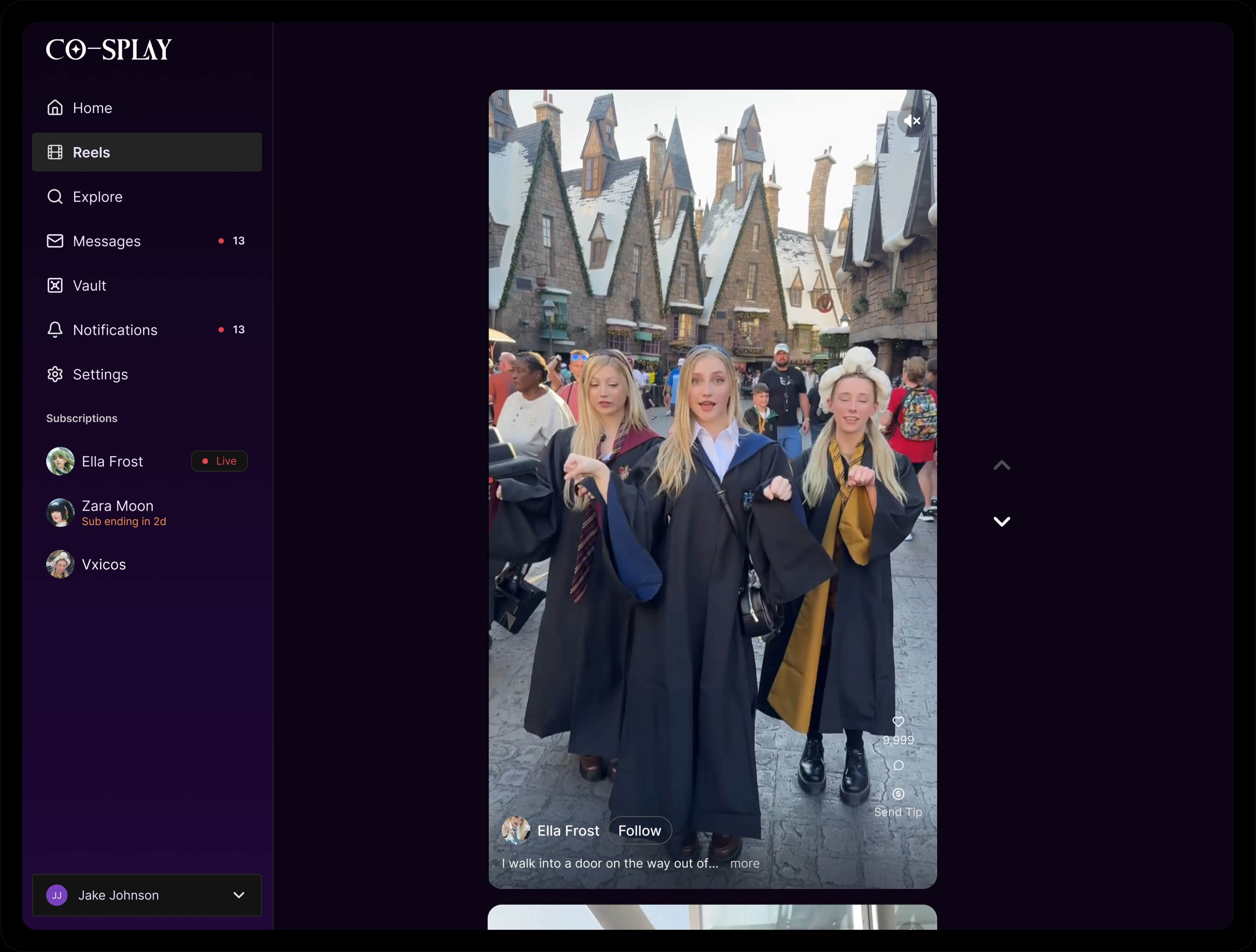This screenshot has width=1256, height=952.
Task: Expand caption by clicking more
Action: click(x=744, y=863)
